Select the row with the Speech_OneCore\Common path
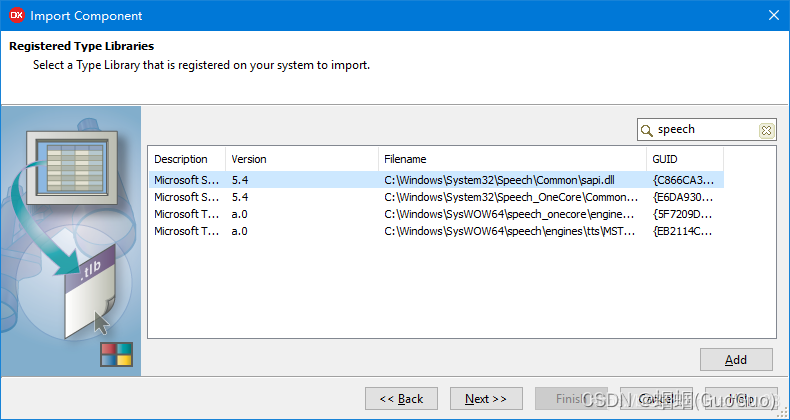 [436, 197]
